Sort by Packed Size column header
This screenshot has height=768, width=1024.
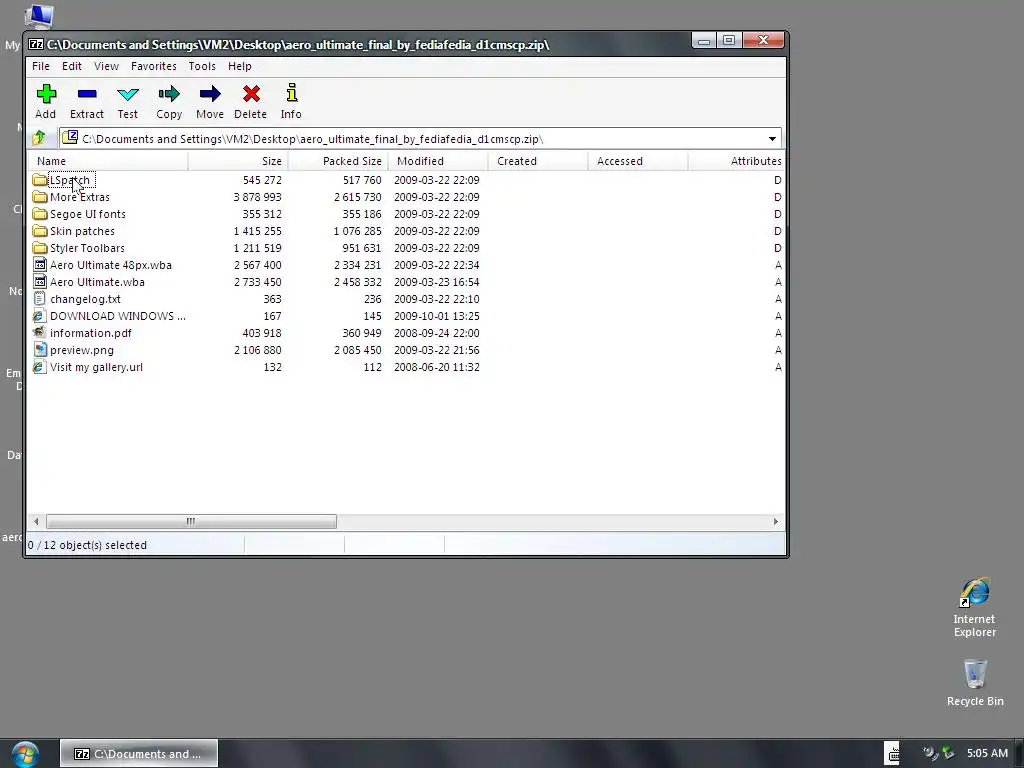(x=338, y=161)
